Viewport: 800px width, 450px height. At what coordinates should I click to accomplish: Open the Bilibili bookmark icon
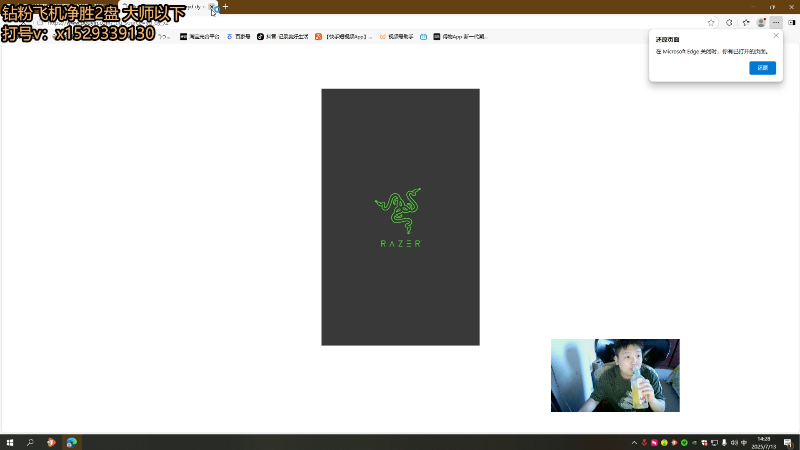[423, 37]
